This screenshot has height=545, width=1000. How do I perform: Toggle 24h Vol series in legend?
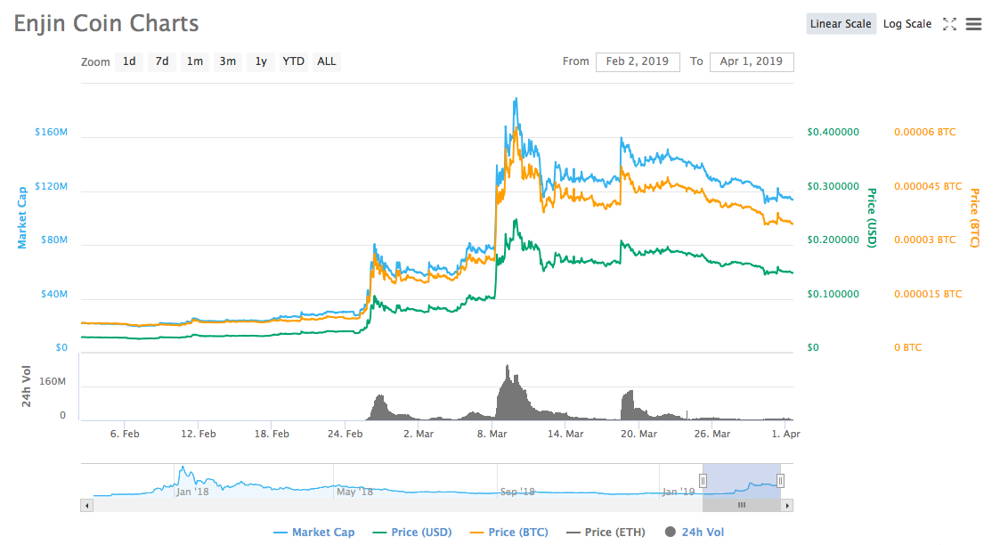695,532
